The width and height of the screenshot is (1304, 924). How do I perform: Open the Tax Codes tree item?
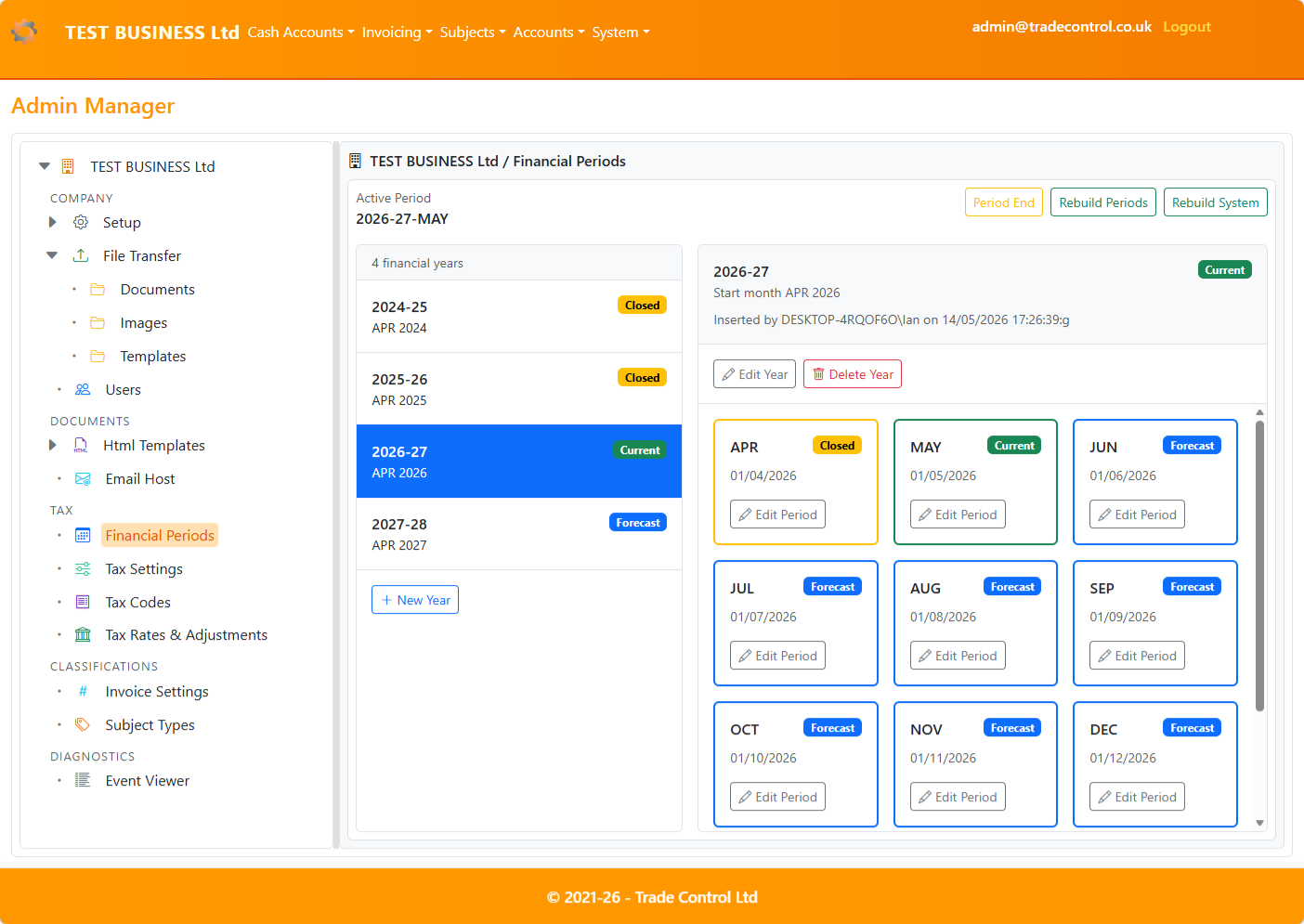137,602
